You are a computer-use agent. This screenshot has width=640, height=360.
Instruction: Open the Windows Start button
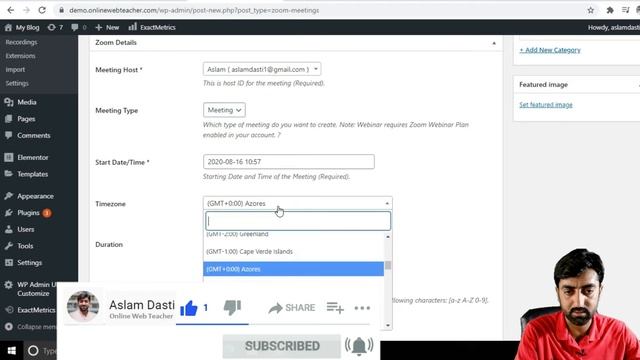point(11,351)
